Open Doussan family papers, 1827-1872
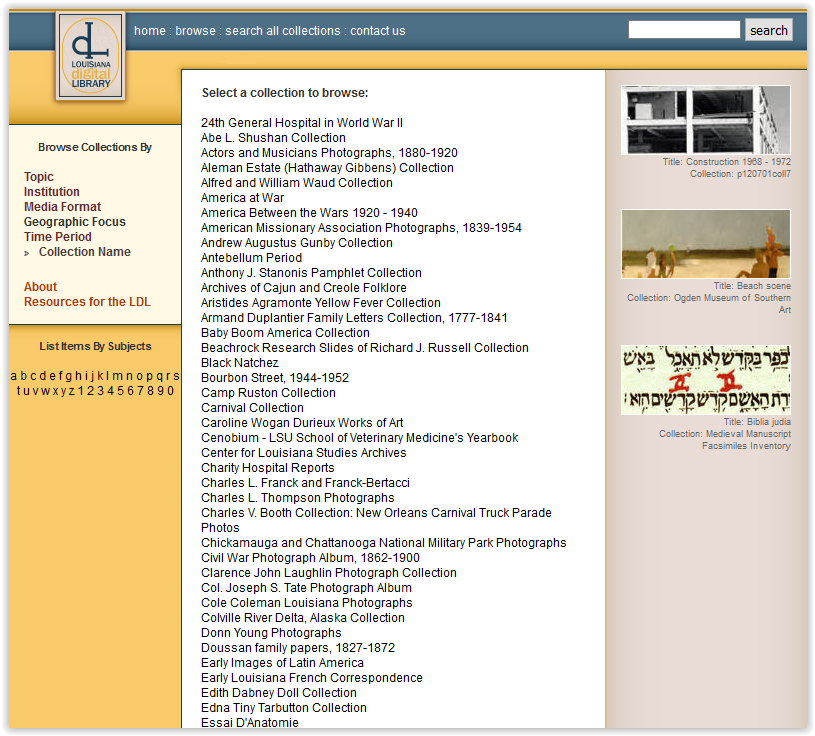The height and width of the screenshot is (736, 815). pos(298,649)
